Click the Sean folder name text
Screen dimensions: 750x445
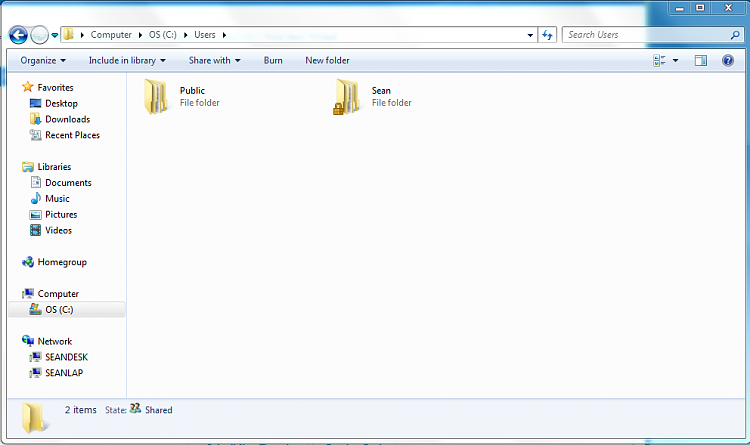point(381,90)
